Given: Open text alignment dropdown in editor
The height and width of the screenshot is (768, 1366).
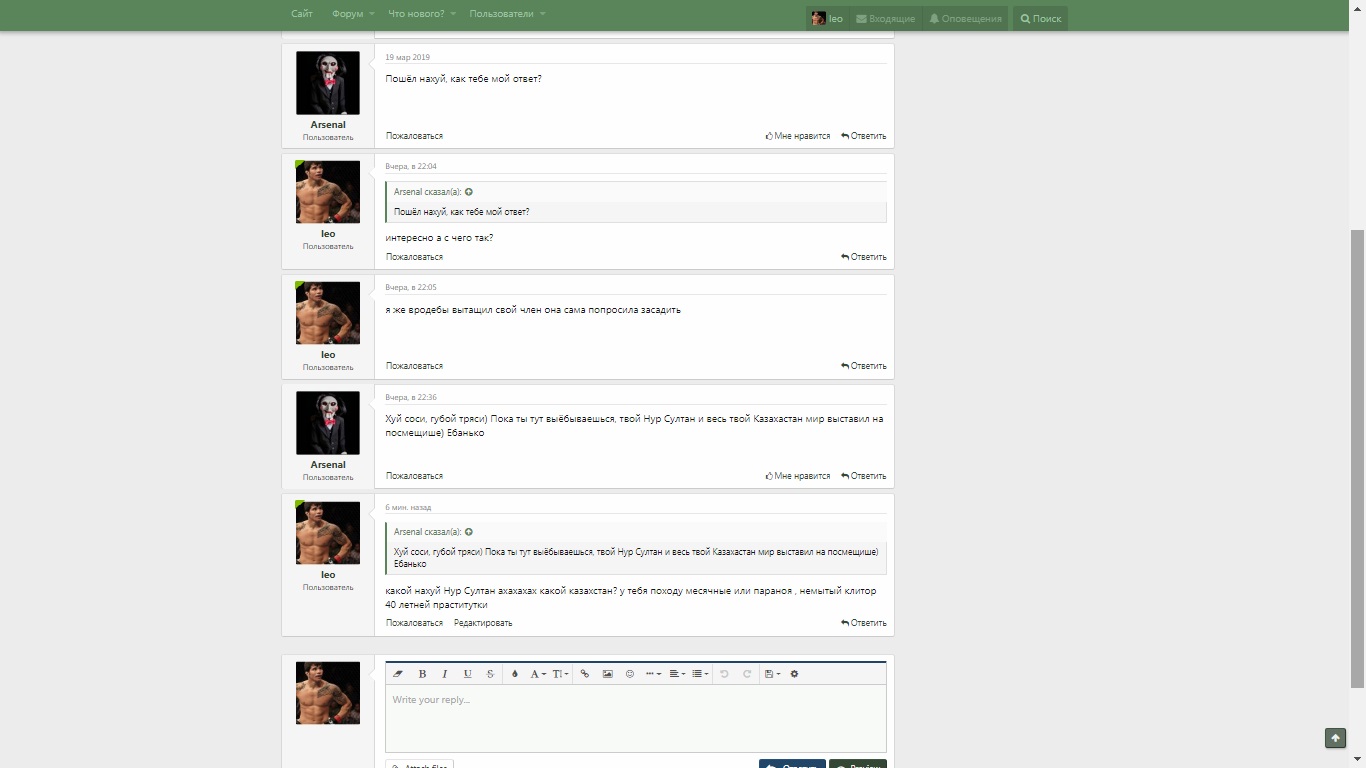Looking at the screenshot, I should coord(677,674).
